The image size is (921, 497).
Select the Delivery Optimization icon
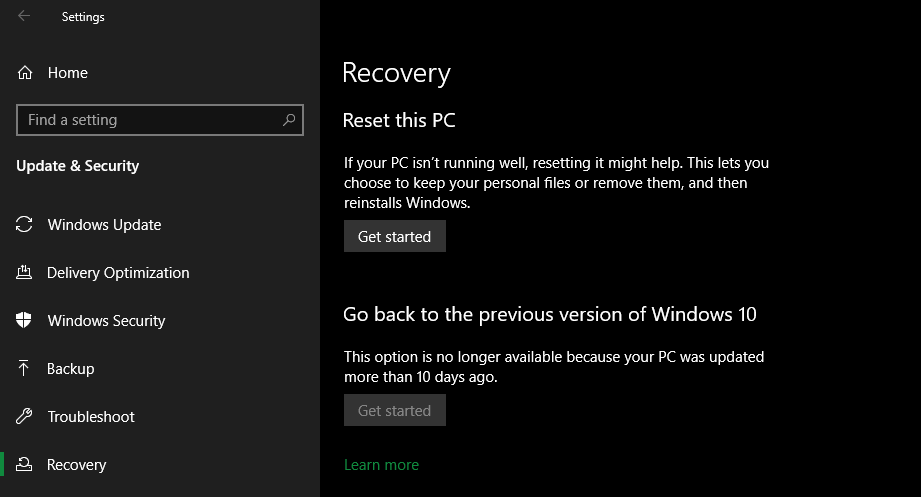point(25,273)
